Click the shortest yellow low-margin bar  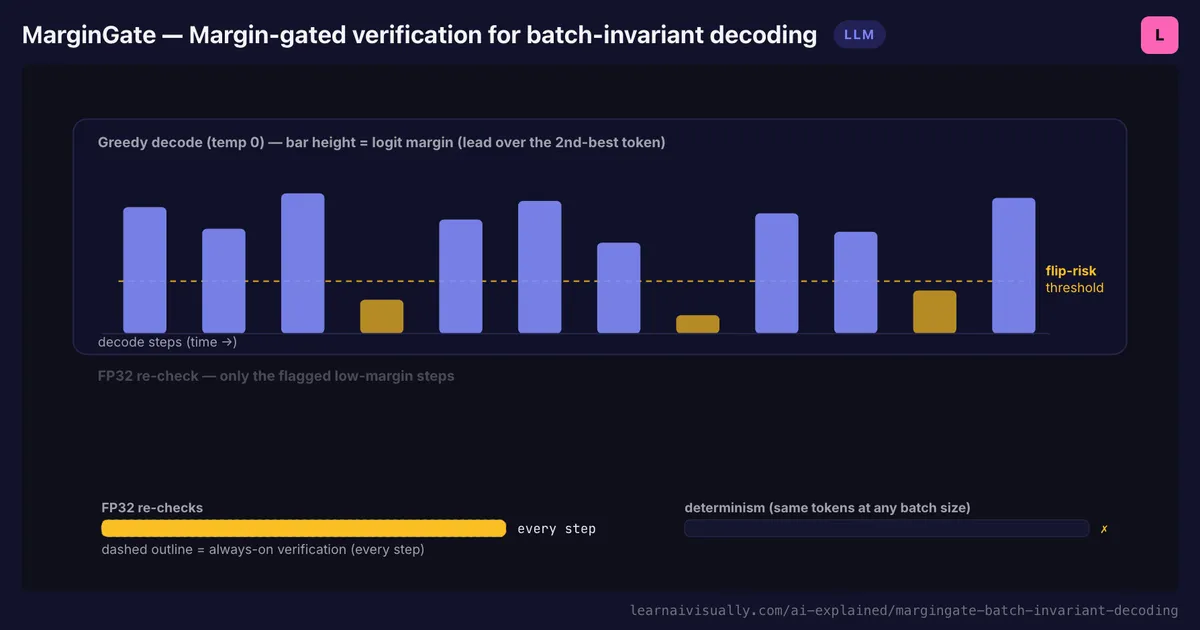click(x=698, y=324)
